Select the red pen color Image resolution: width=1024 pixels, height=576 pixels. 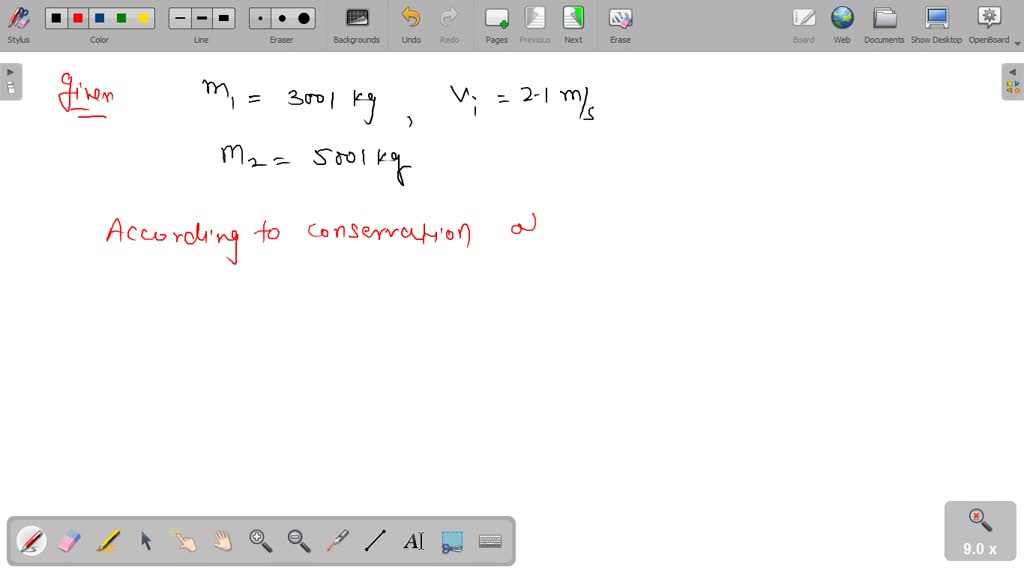click(x=78, y=18)
